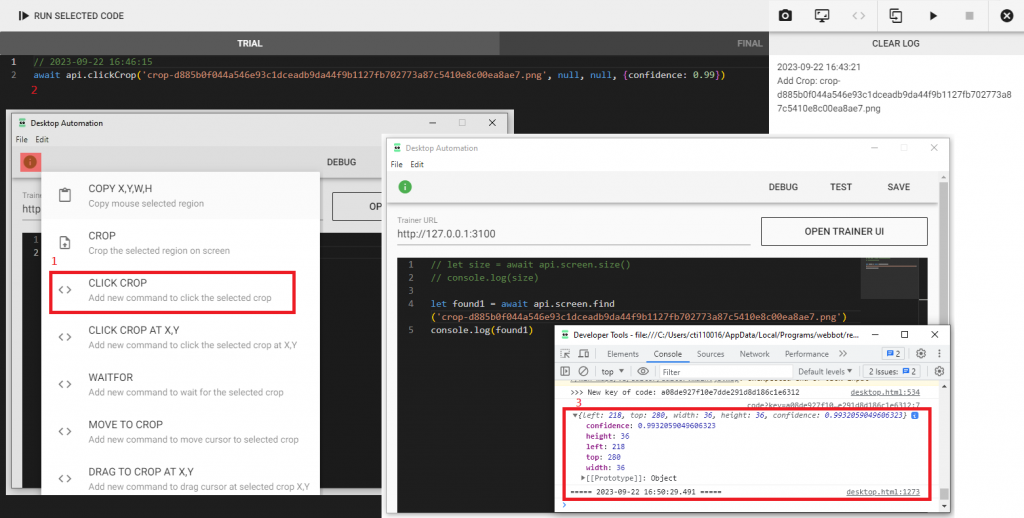Open the top context dropdown
The image size is (1024, 518).
(x=613, y=371)
